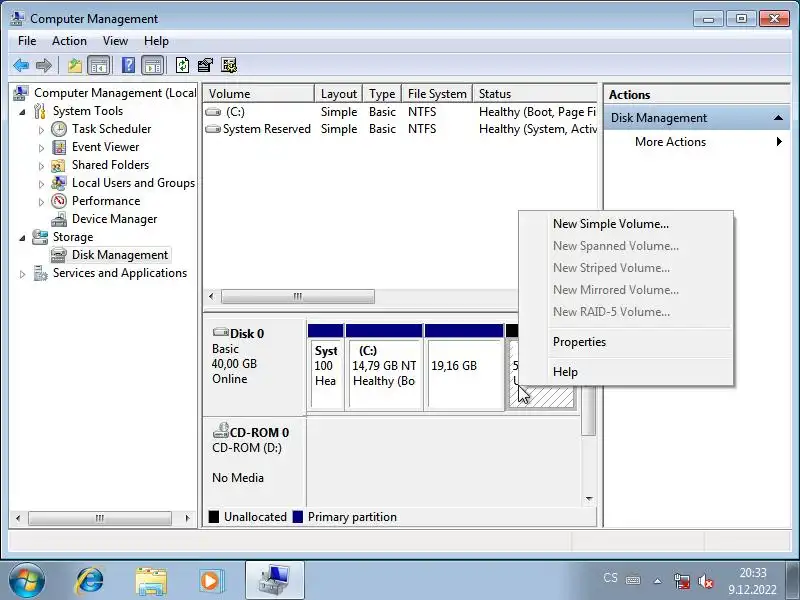The width and height of the screenshot is (800, 600).
Task: Click the Settings view toolbar icon
Action: click(229, 65)
